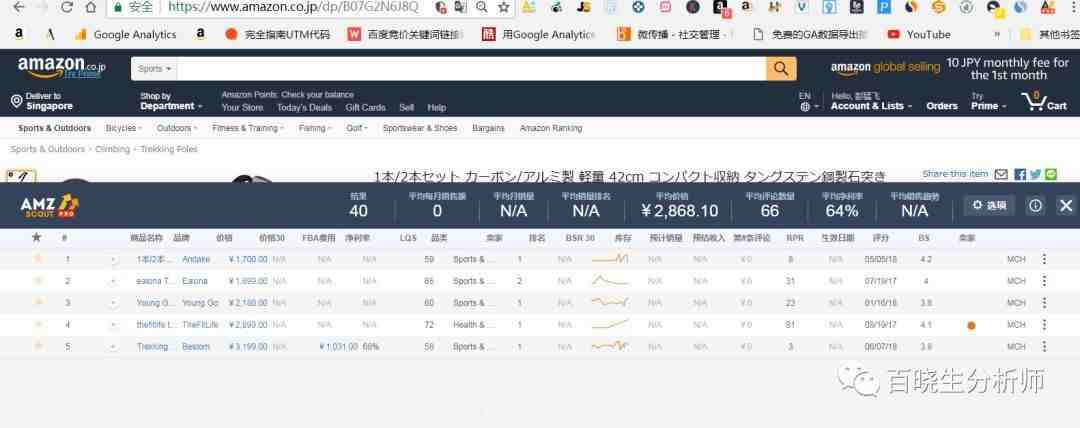The height and width of the screenshot is (428, 1080).
Task: Share this item by email icon
Action: [x=1001, y=174]
